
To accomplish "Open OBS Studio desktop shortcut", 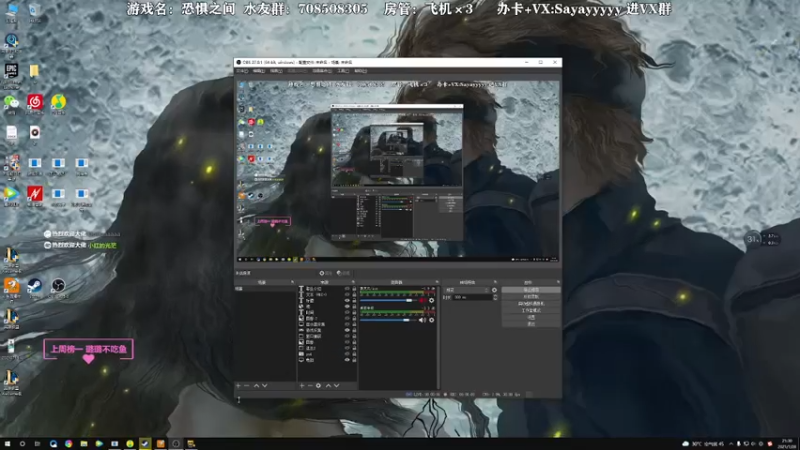I will click(58, 285).
